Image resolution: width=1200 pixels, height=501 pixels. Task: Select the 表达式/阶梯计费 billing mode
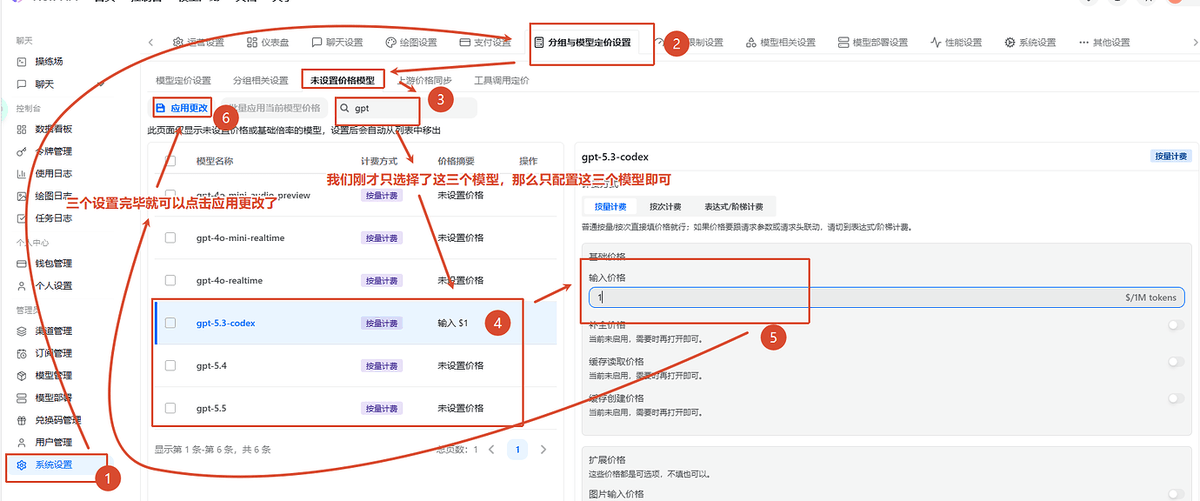[x=733, y=207]
